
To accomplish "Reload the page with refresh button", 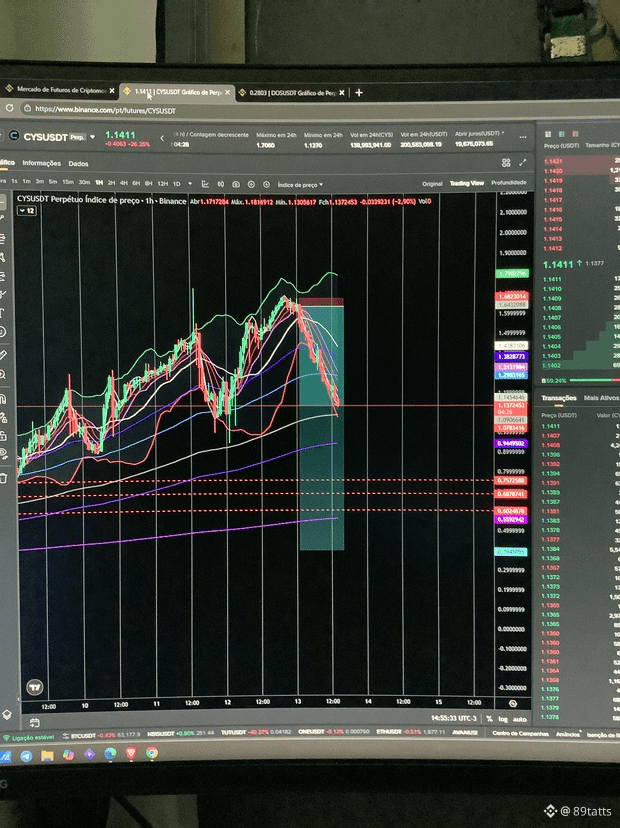I will (x=10, y=108).
